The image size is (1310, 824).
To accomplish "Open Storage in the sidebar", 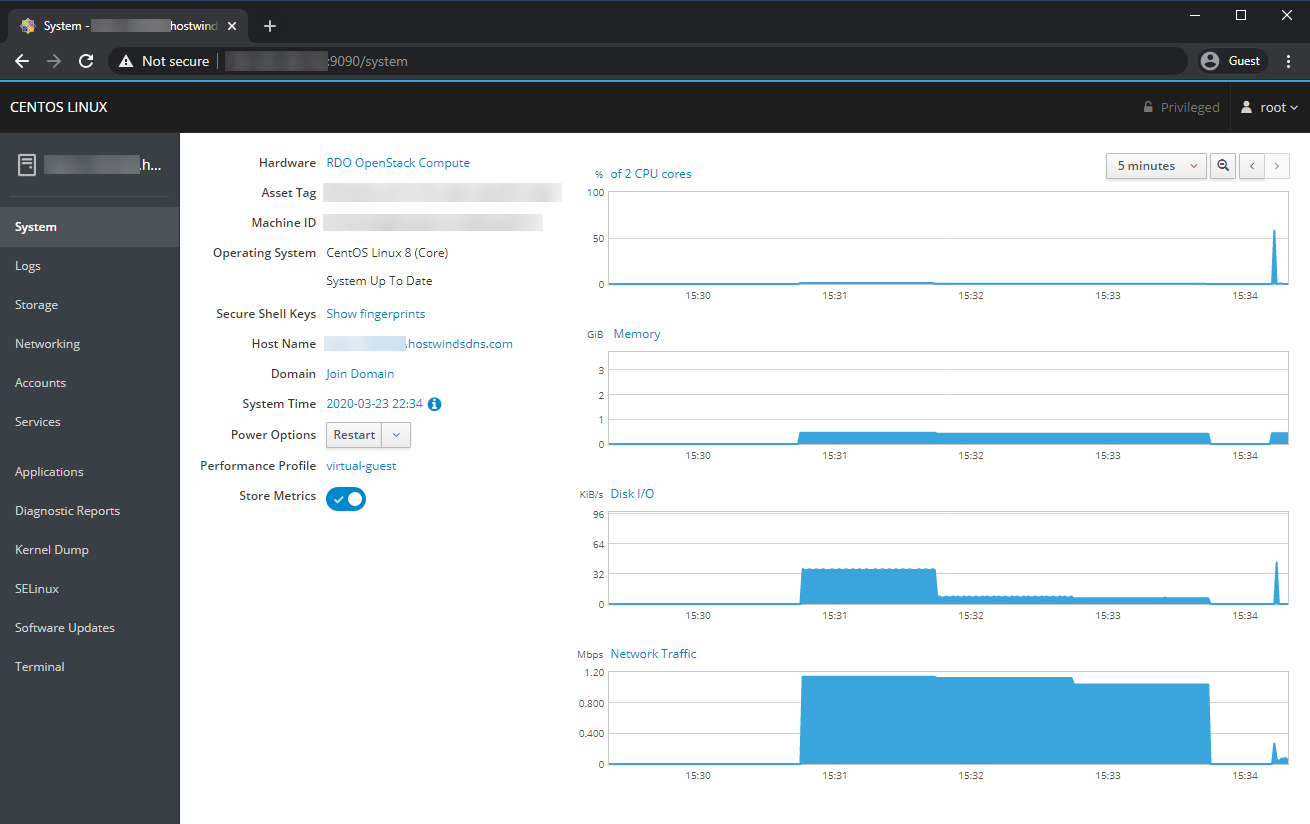I will (90, 305).
